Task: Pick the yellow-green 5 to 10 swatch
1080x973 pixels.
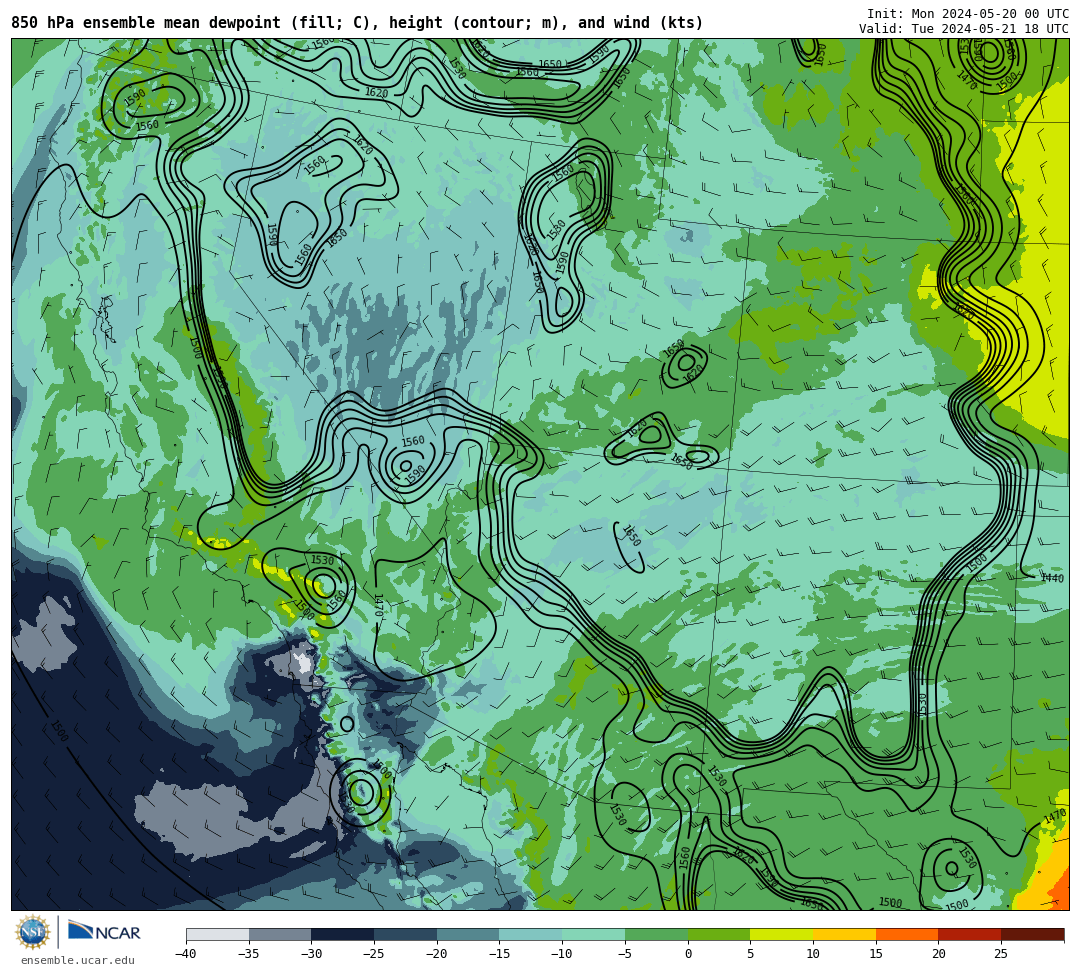Action: 782,934
